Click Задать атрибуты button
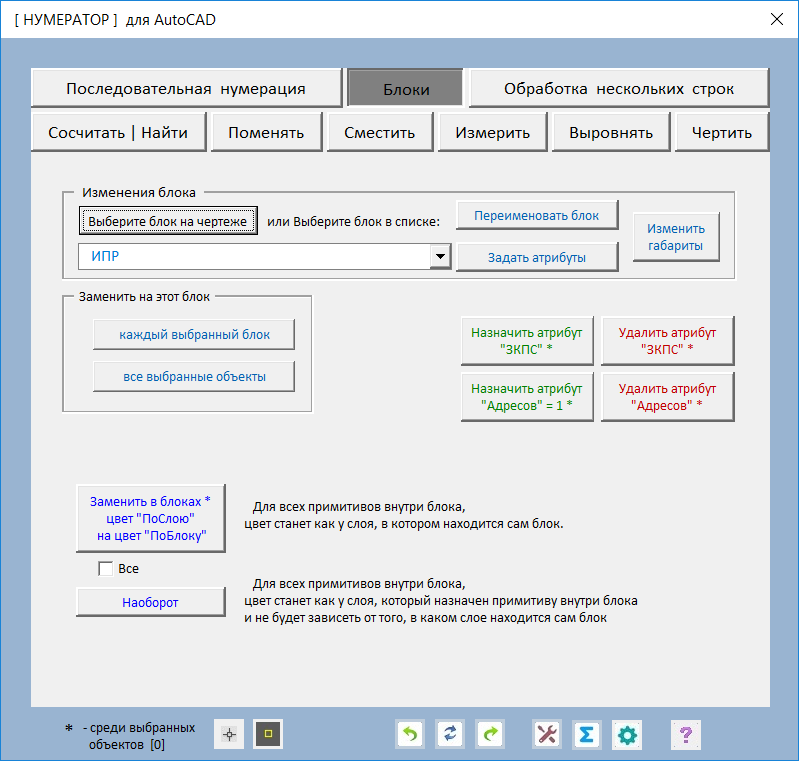Viewport: 799px width, 761px height. (x=537, y=257)
